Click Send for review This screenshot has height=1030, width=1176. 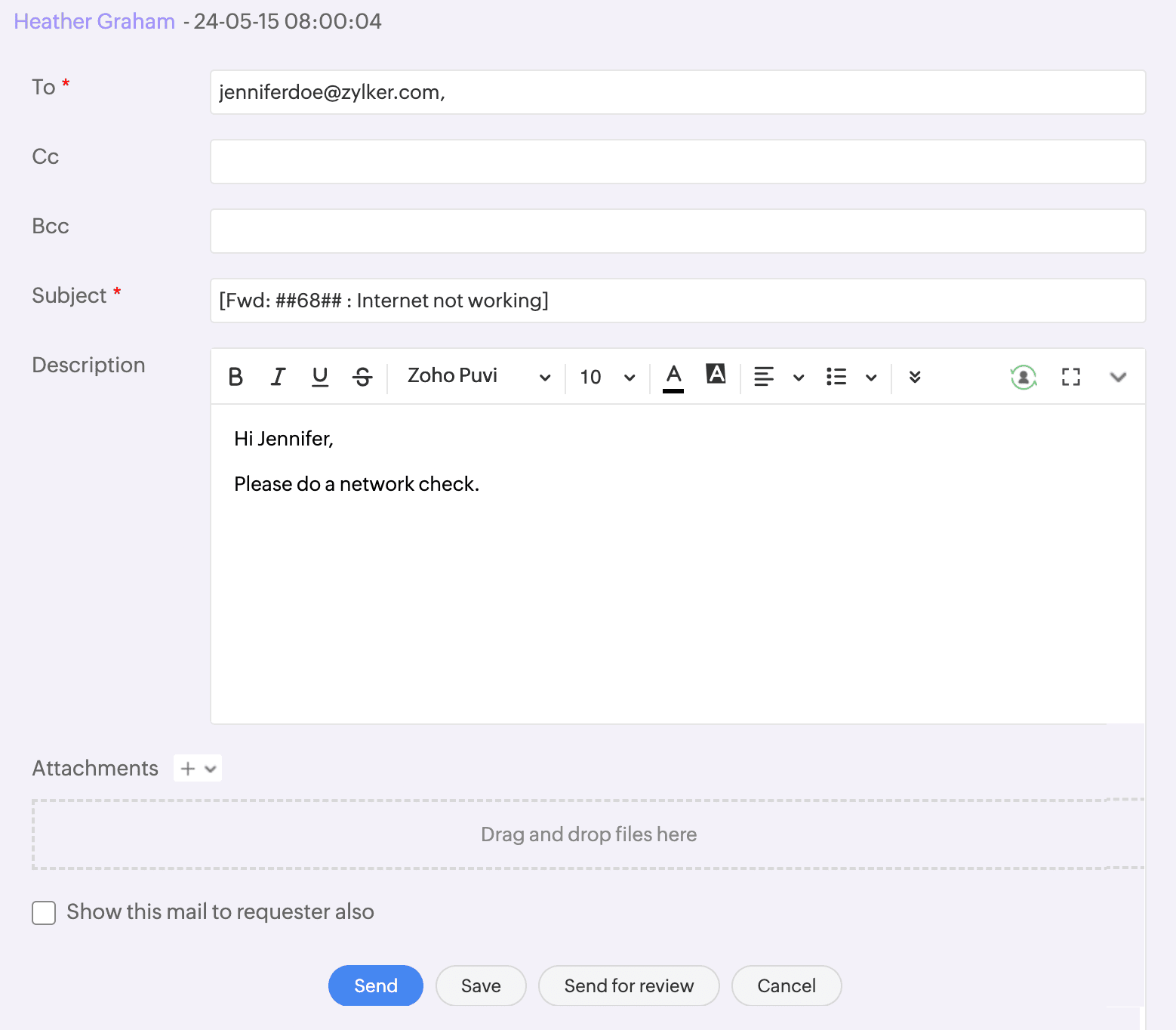pyautogui.click(x=628, y=985)
